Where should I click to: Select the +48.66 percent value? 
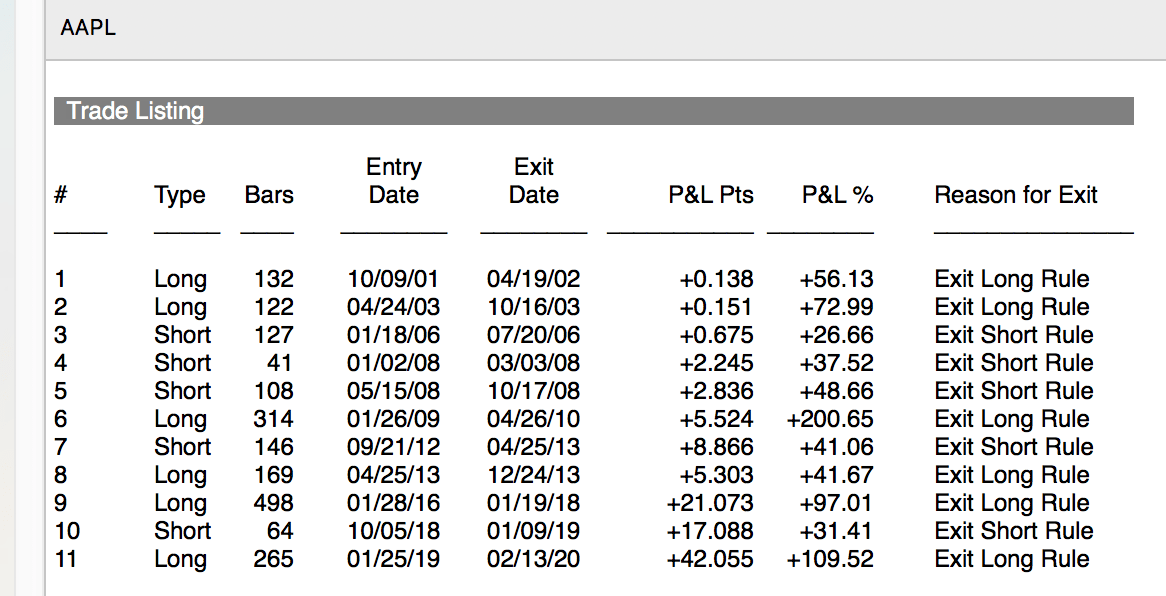[x=836, y=391]
